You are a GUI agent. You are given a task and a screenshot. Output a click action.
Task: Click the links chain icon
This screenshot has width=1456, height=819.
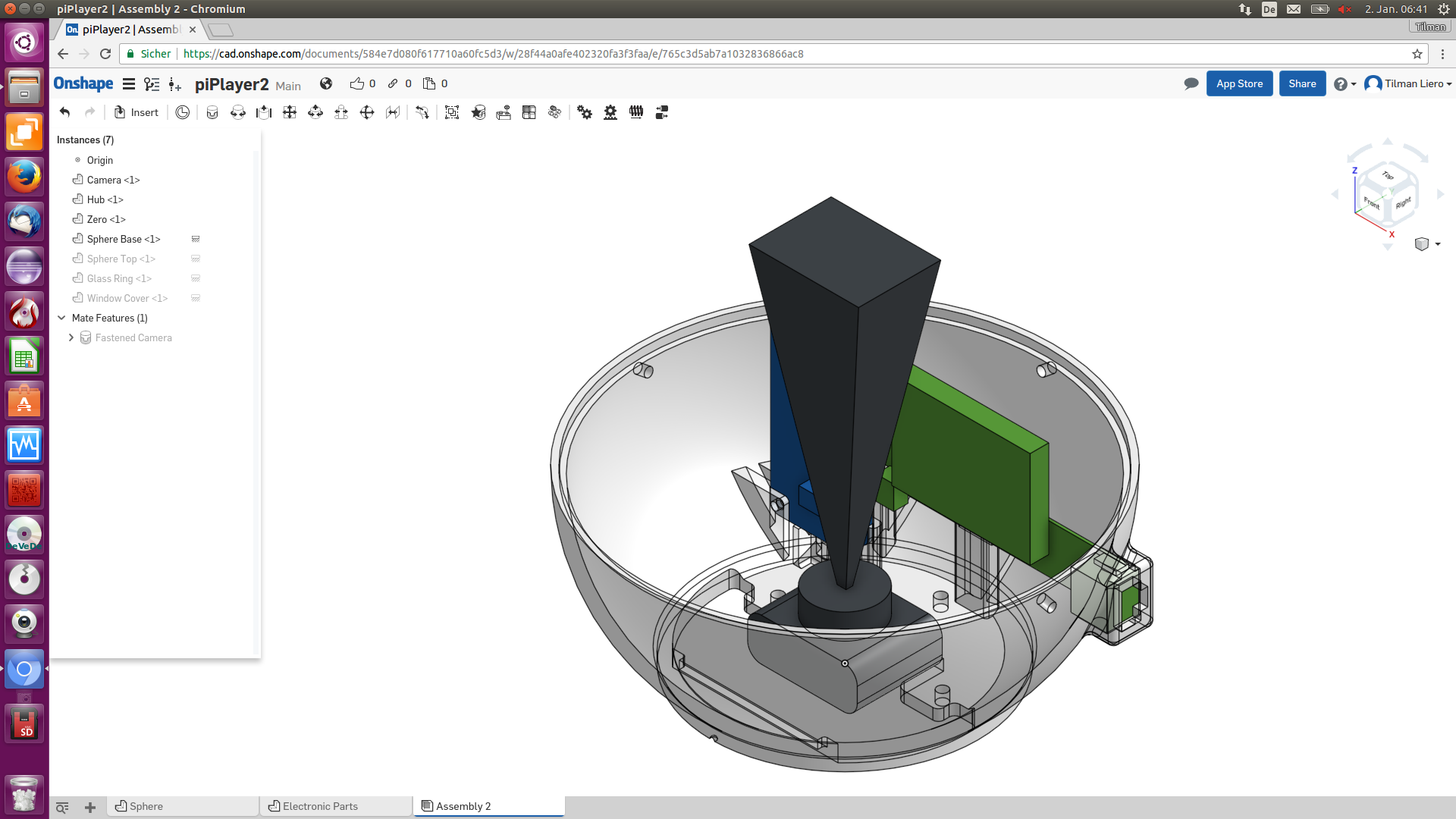tap(393, 83)
